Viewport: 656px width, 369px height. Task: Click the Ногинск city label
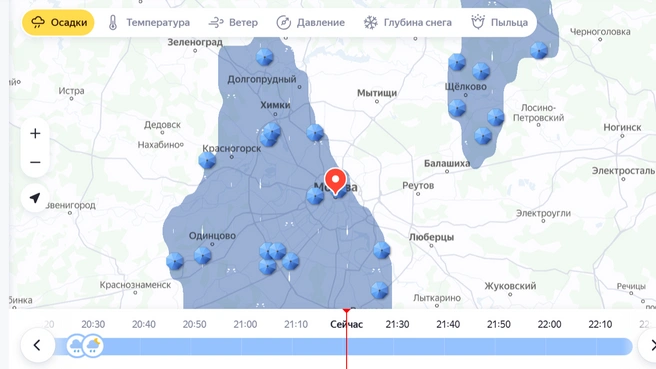[x=622, y=127]
